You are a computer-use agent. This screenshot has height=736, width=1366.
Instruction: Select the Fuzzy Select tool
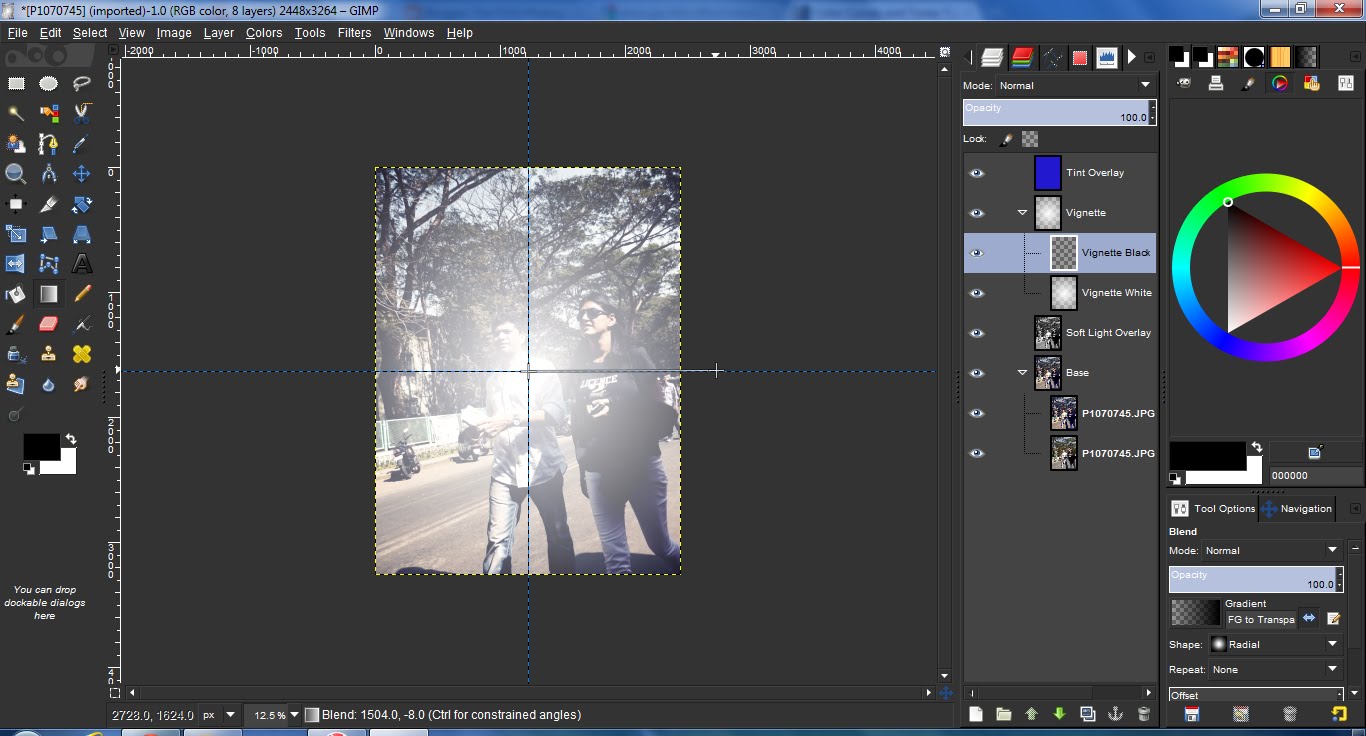click(x=17, y=113)
